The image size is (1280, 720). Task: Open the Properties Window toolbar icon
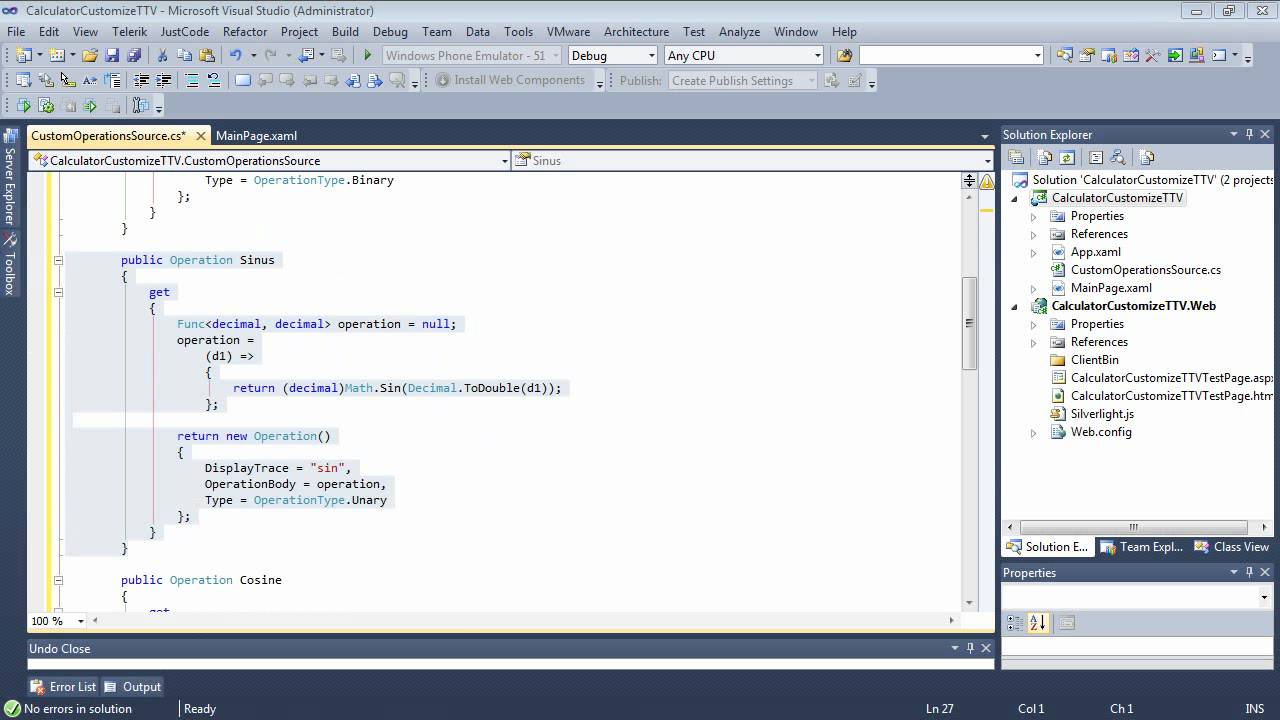[1087, 56]
